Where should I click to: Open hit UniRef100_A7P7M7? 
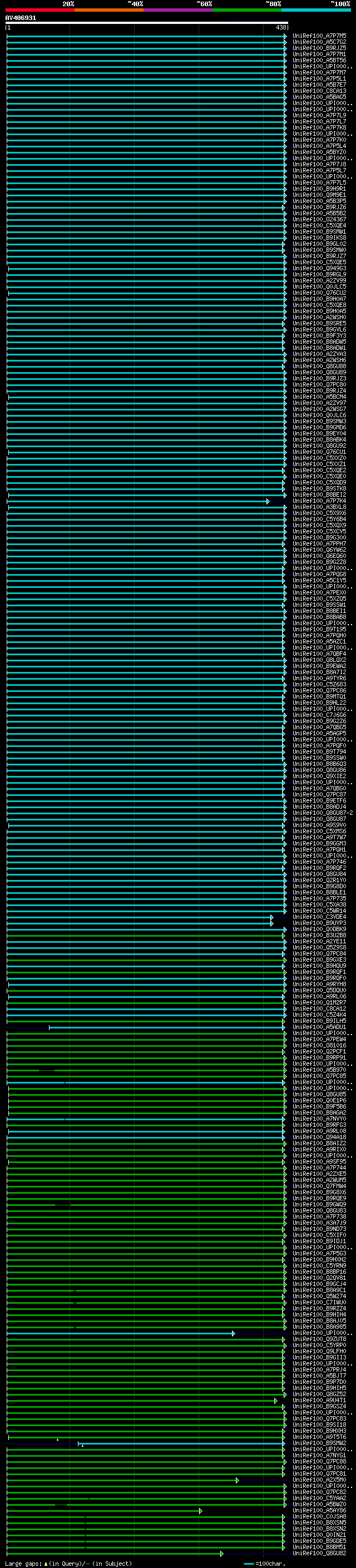(x=319, y=72)
